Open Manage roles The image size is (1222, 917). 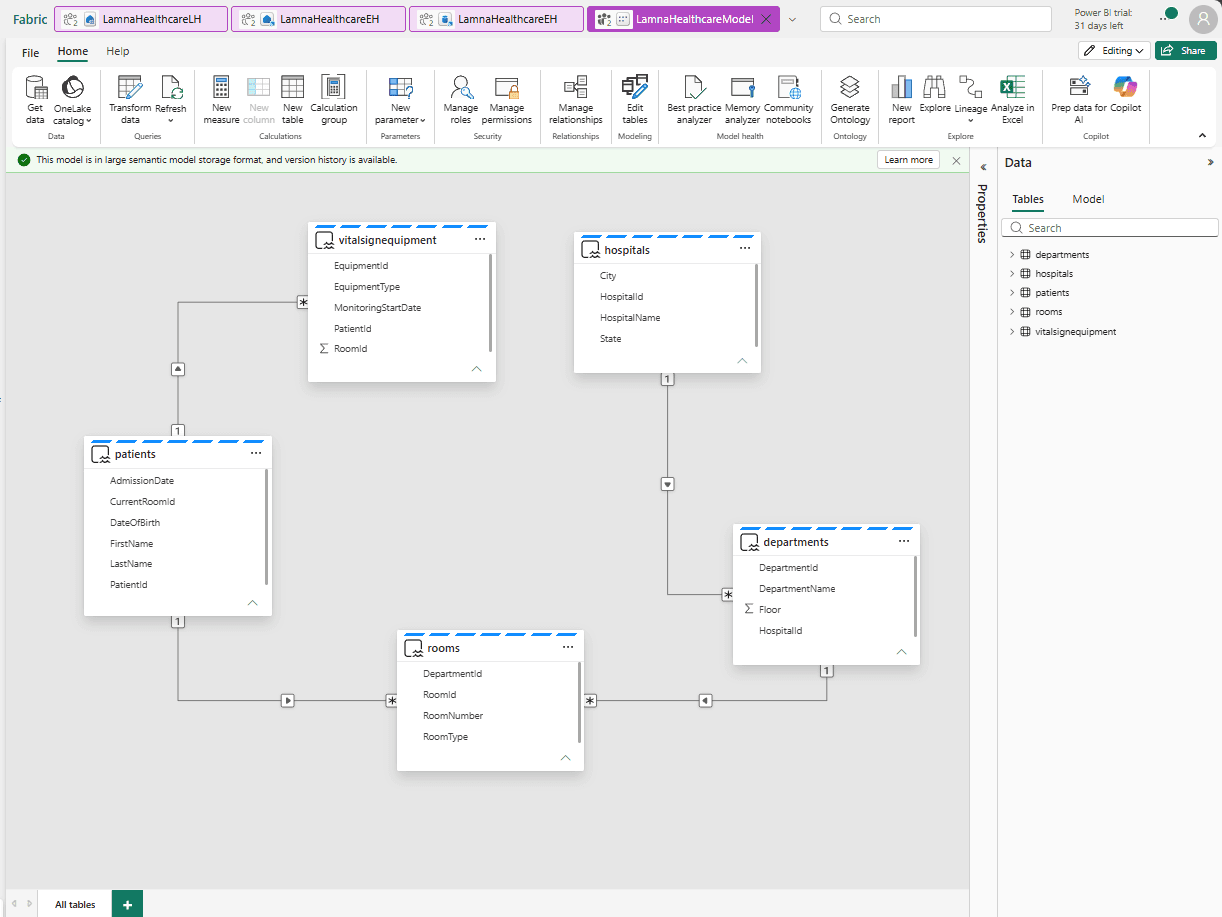tap(461, 100)
